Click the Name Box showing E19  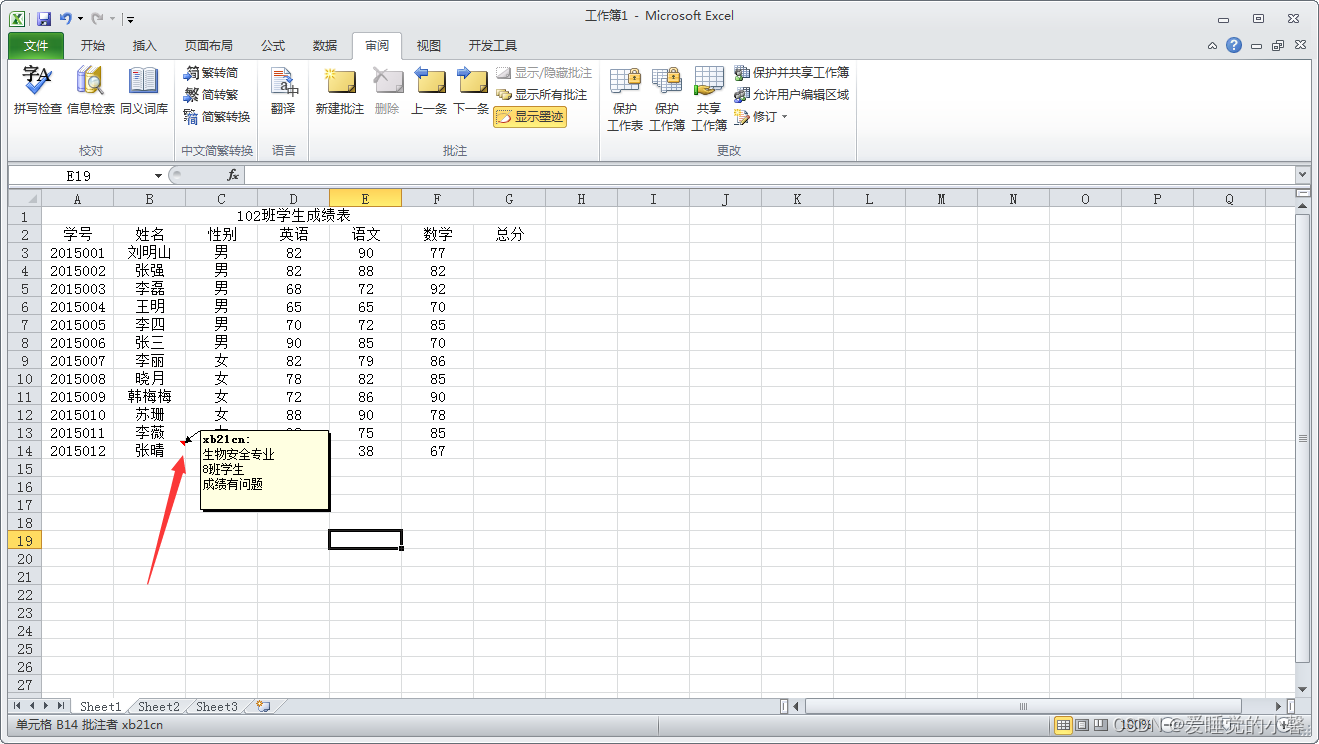[x=79, y=175]
